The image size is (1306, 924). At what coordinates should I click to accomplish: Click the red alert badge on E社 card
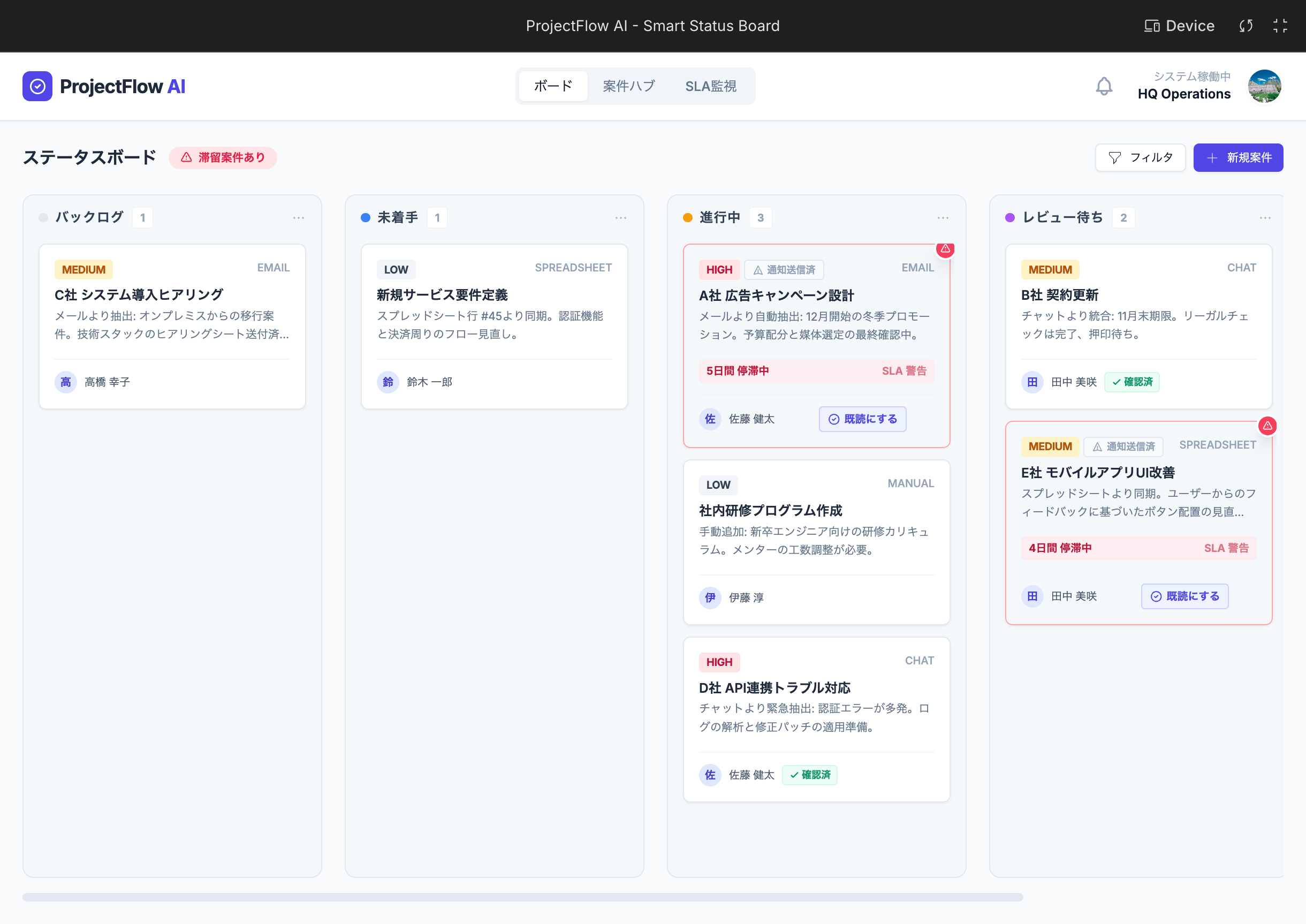click(x=1267, y=426)
